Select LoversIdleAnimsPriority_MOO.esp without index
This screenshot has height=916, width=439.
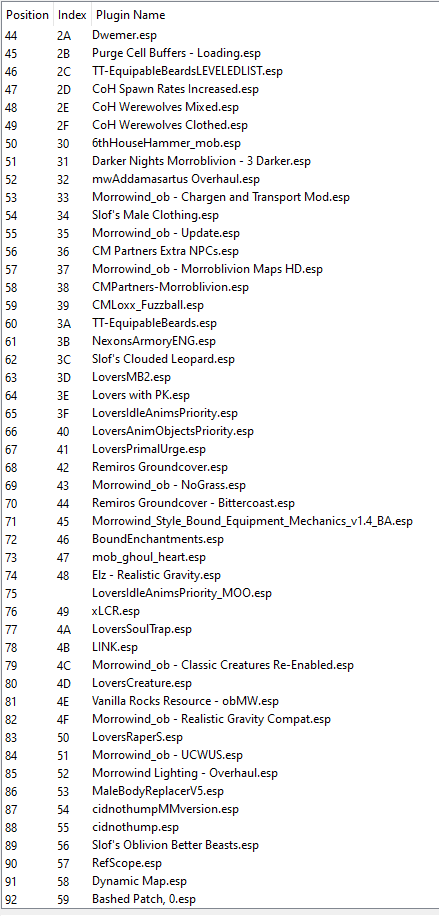coord(182,593)
